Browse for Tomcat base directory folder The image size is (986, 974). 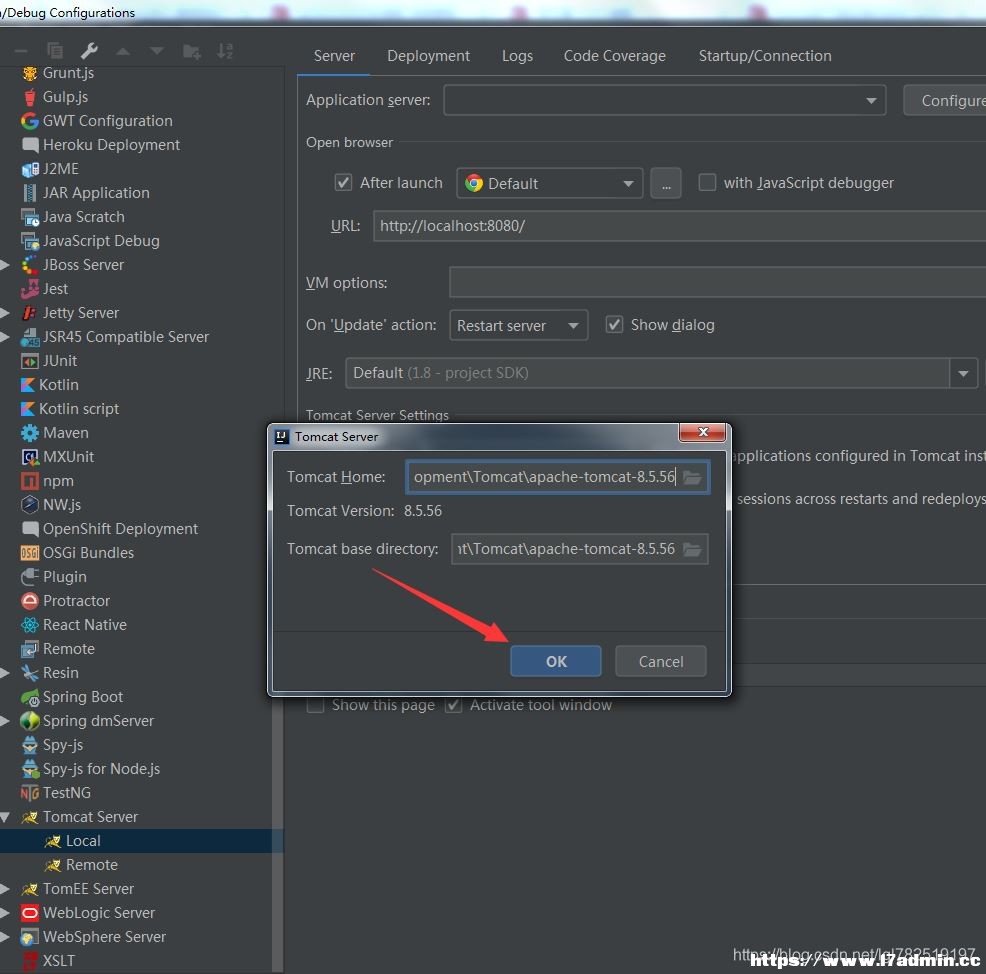point(692,550)
